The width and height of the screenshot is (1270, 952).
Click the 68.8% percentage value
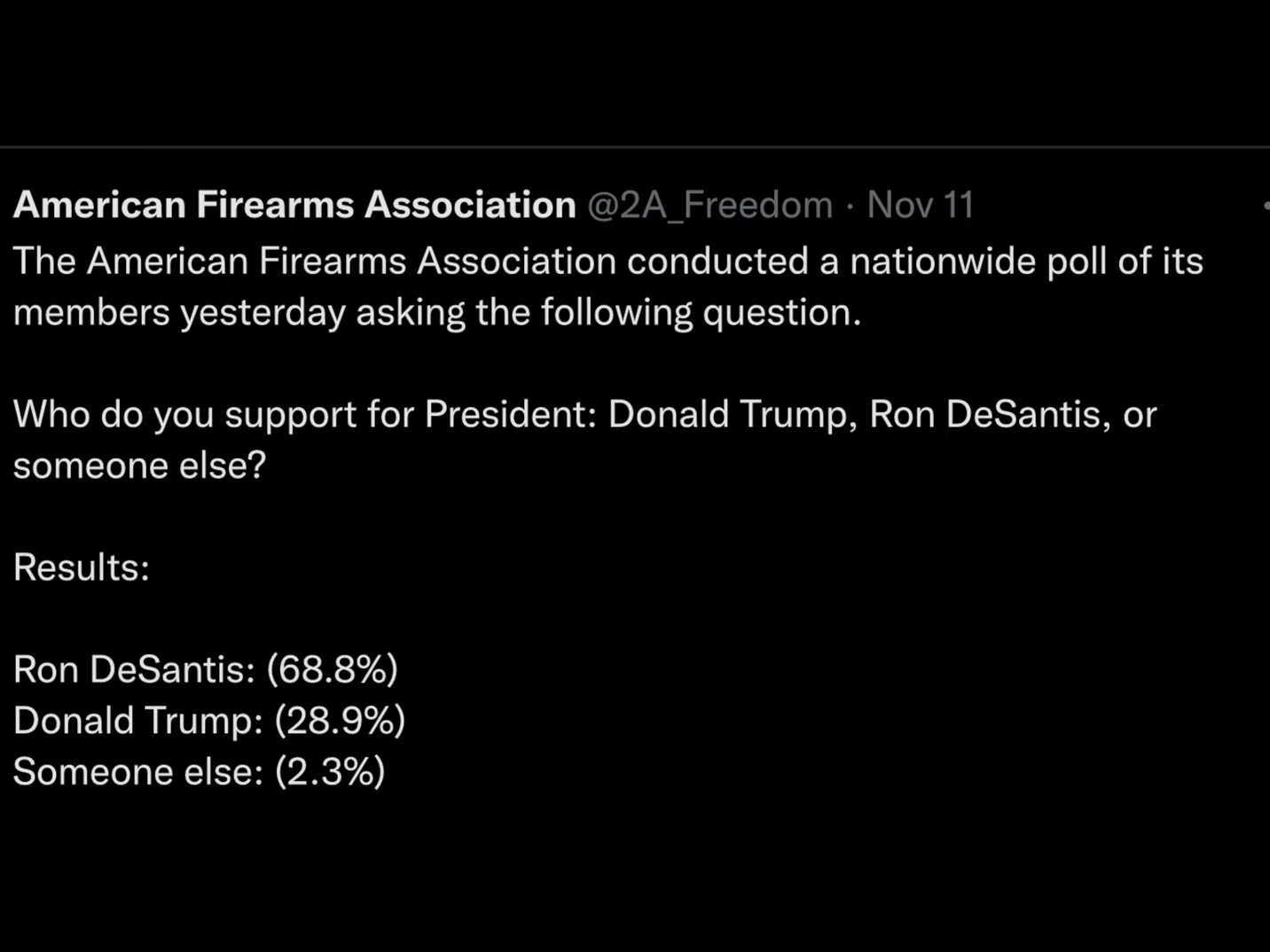tap(333, 669)
